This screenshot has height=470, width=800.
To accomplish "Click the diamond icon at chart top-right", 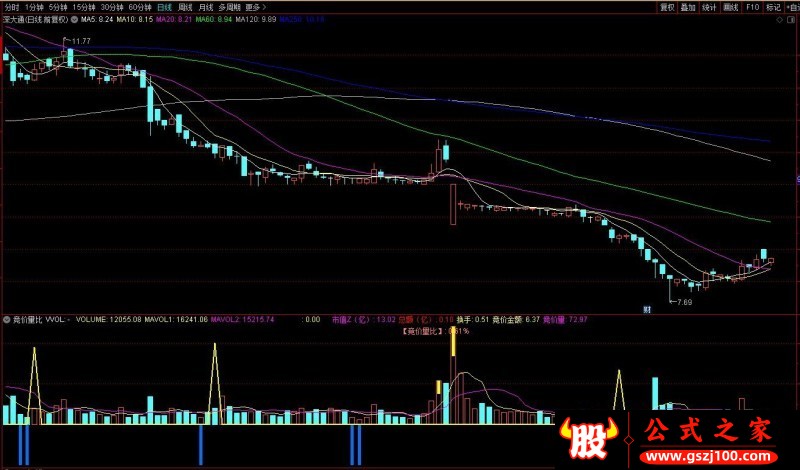I will pos(779,20).
